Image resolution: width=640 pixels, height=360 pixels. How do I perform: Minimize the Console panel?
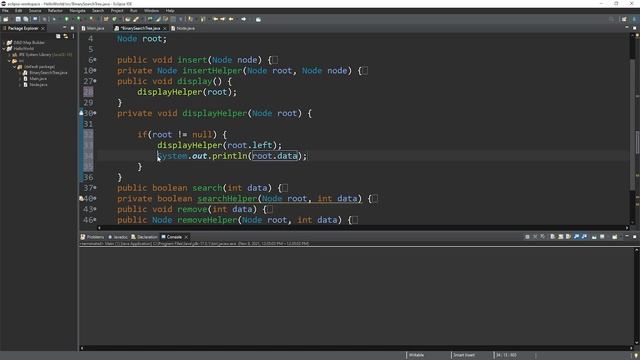click(x=627, y=236)
